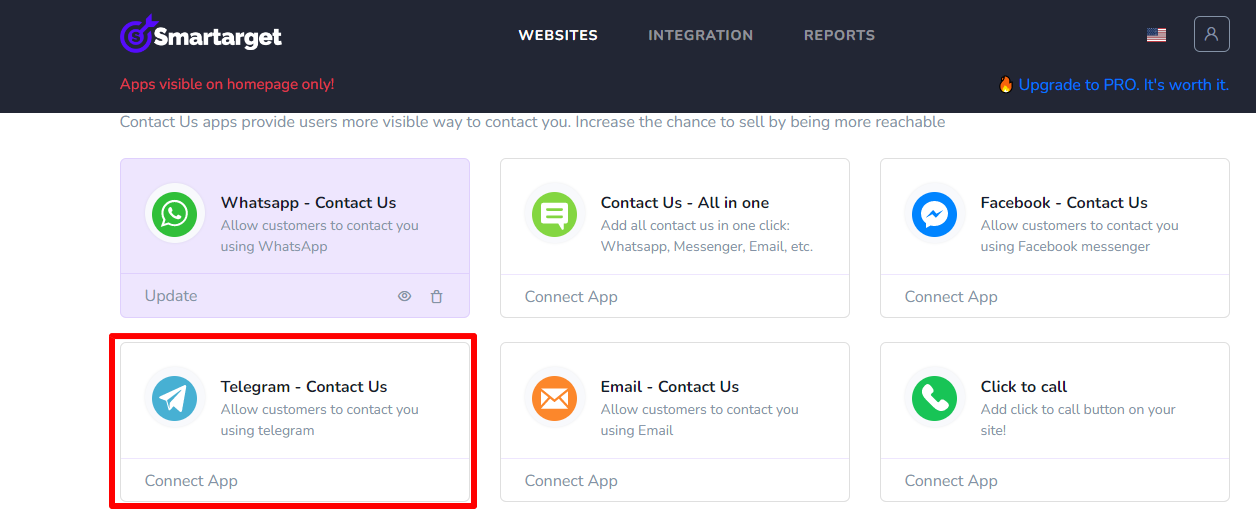Open the INTEGRATION menu
This screenshot has width=1256, height=522.
point(700,35)
